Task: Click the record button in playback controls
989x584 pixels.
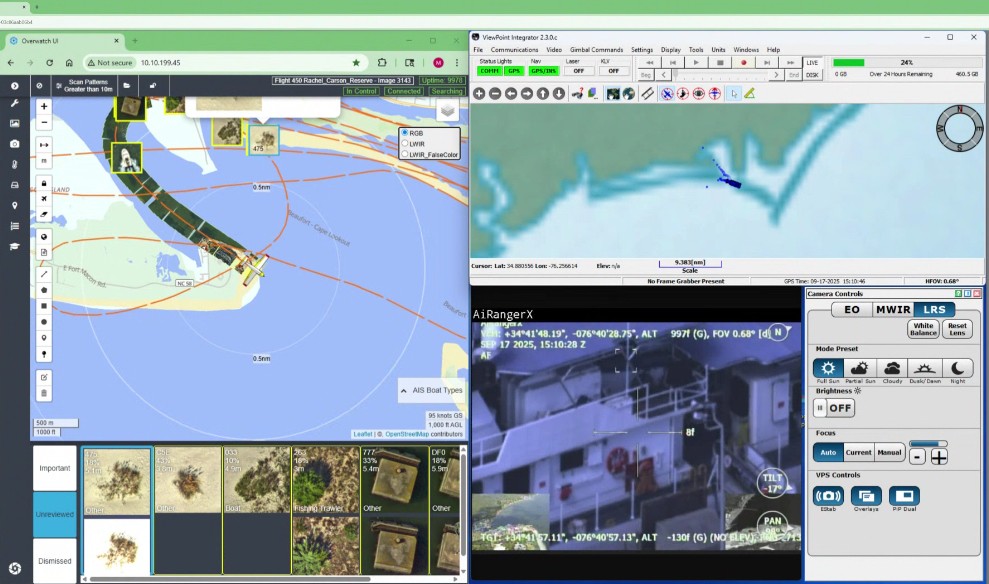Action: click(743, 62)
